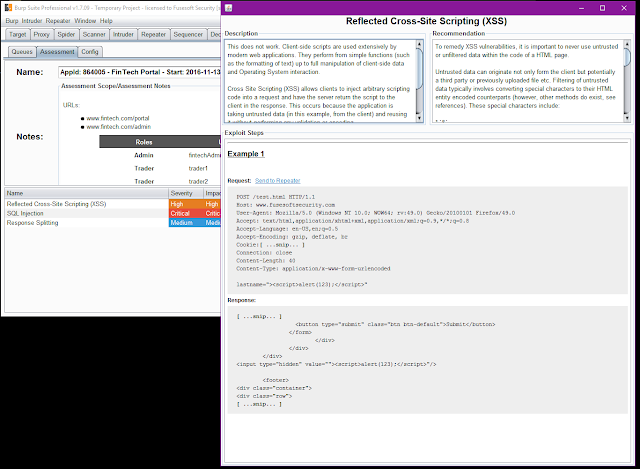The width and height of the screenshot is (640, 469).
Task: Click the Send to Repeater link
Action: [278, 181]
